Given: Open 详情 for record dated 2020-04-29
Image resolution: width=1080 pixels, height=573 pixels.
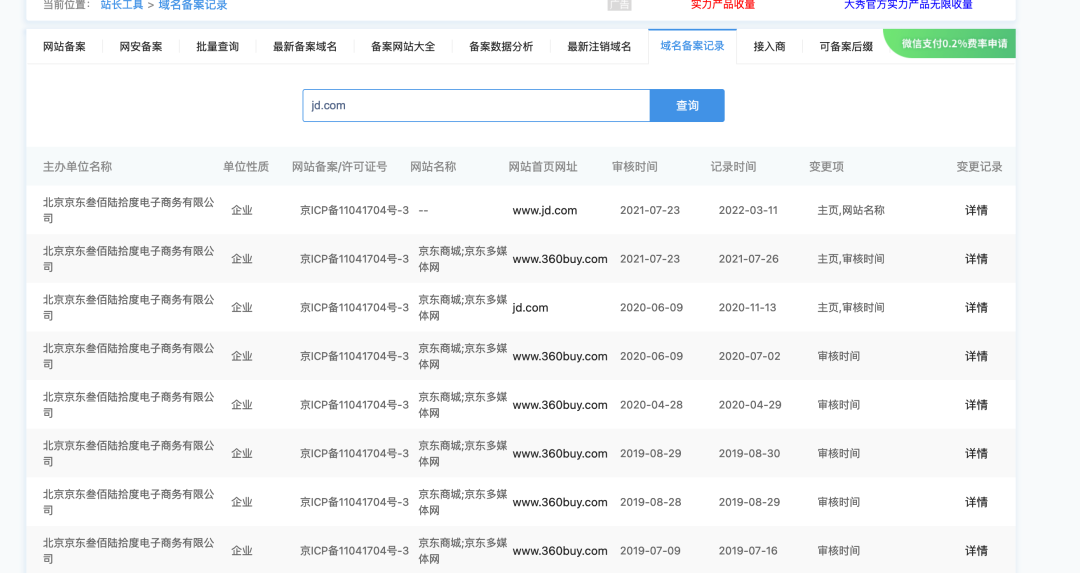Looking at the screenshot, I should click(976, 405).
